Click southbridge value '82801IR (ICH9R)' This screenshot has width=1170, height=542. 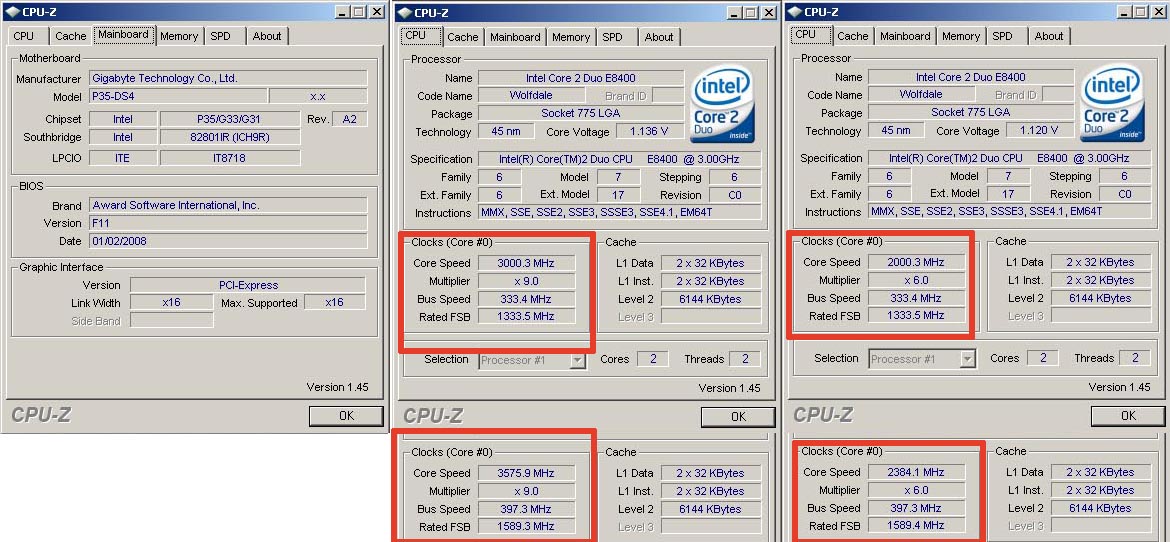click(x=231, y=137)
